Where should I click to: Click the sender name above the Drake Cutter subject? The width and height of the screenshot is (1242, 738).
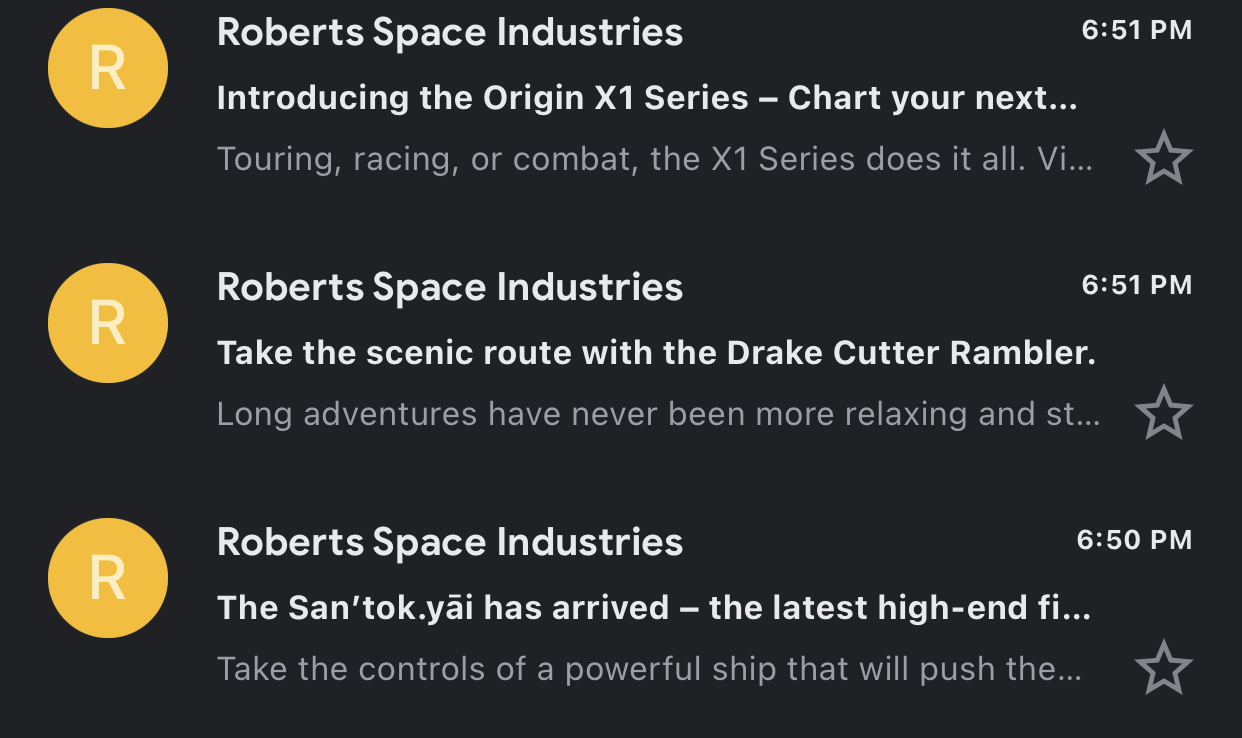click(450, 288)
